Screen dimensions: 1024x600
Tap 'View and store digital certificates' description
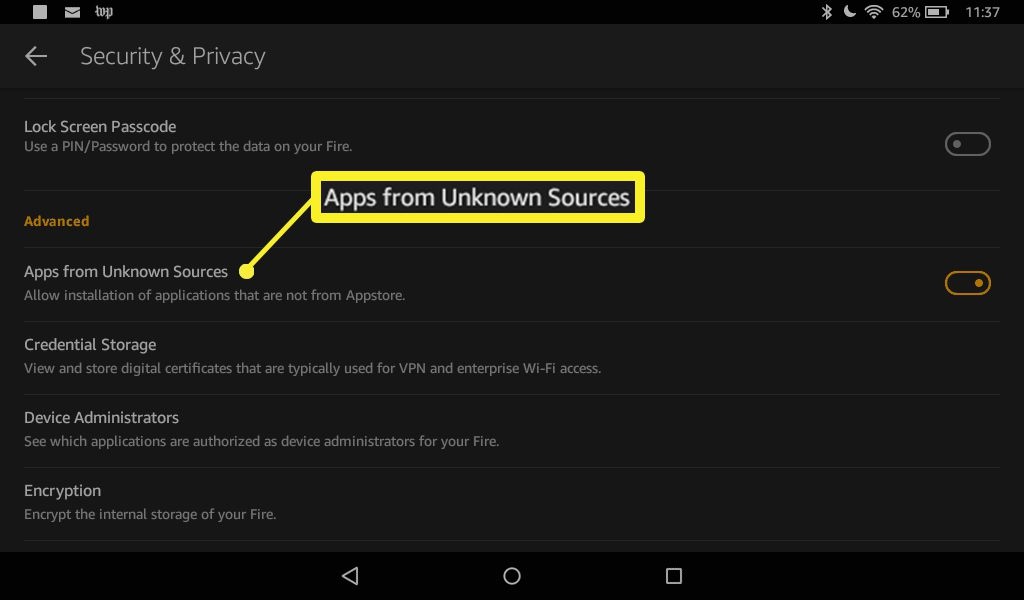313,368
